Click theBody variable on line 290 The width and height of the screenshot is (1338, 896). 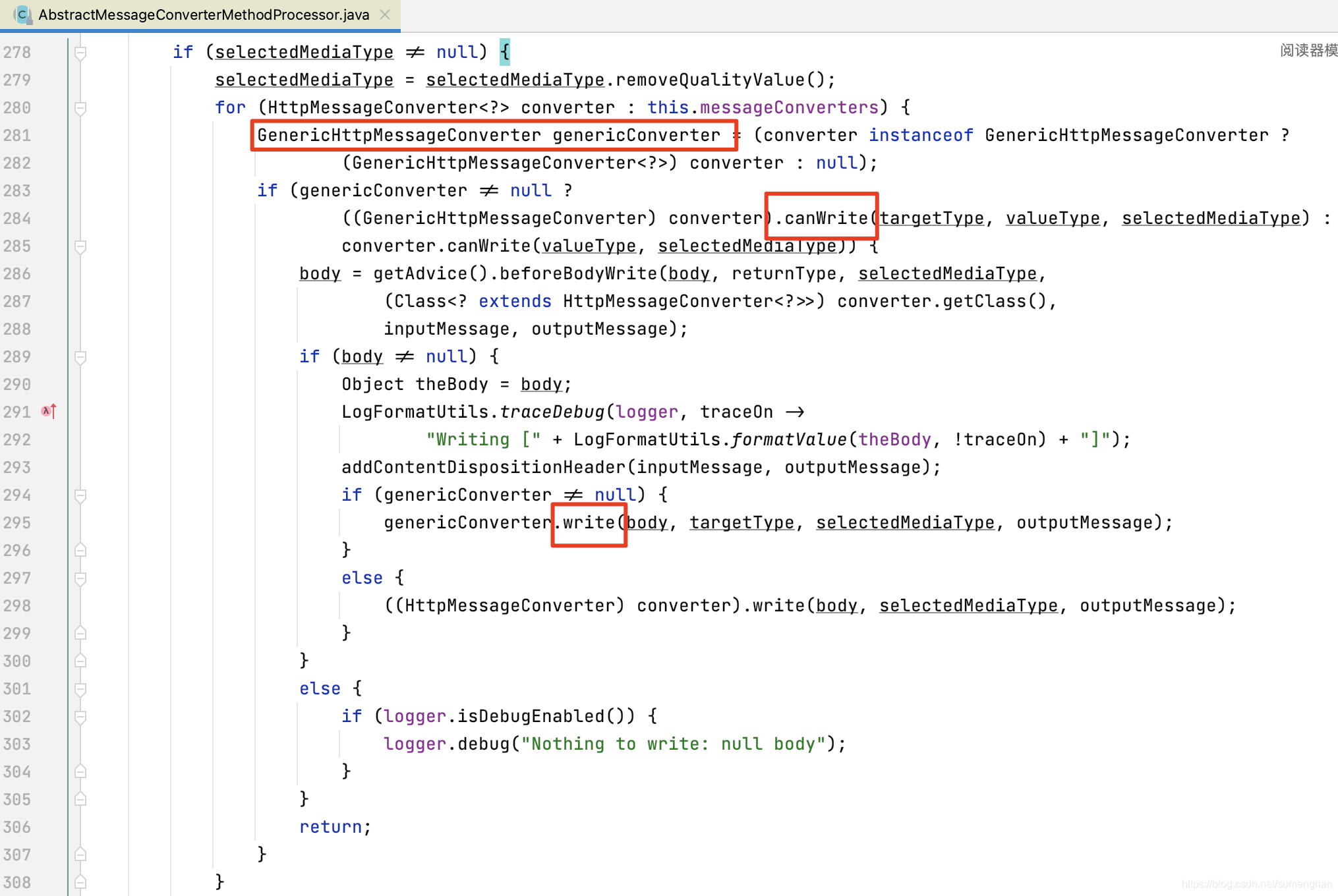[452, 384]
